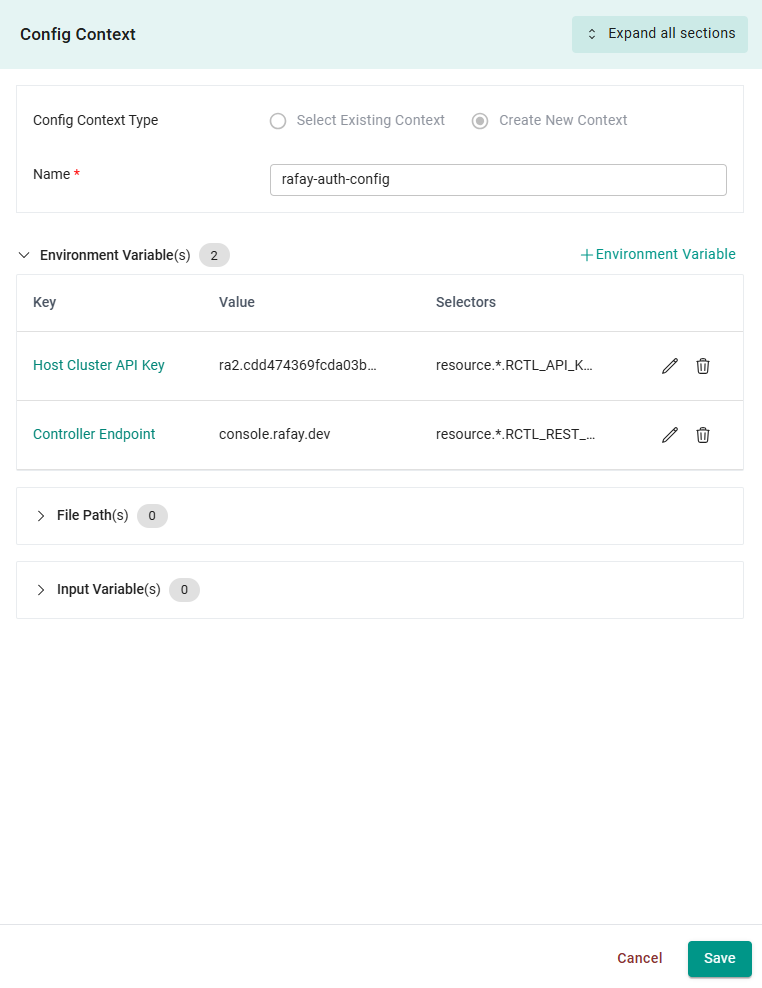Expand the Input Variable(s) section
The image size is (762, 988).
pyautogui.click(x=41, y=589)
